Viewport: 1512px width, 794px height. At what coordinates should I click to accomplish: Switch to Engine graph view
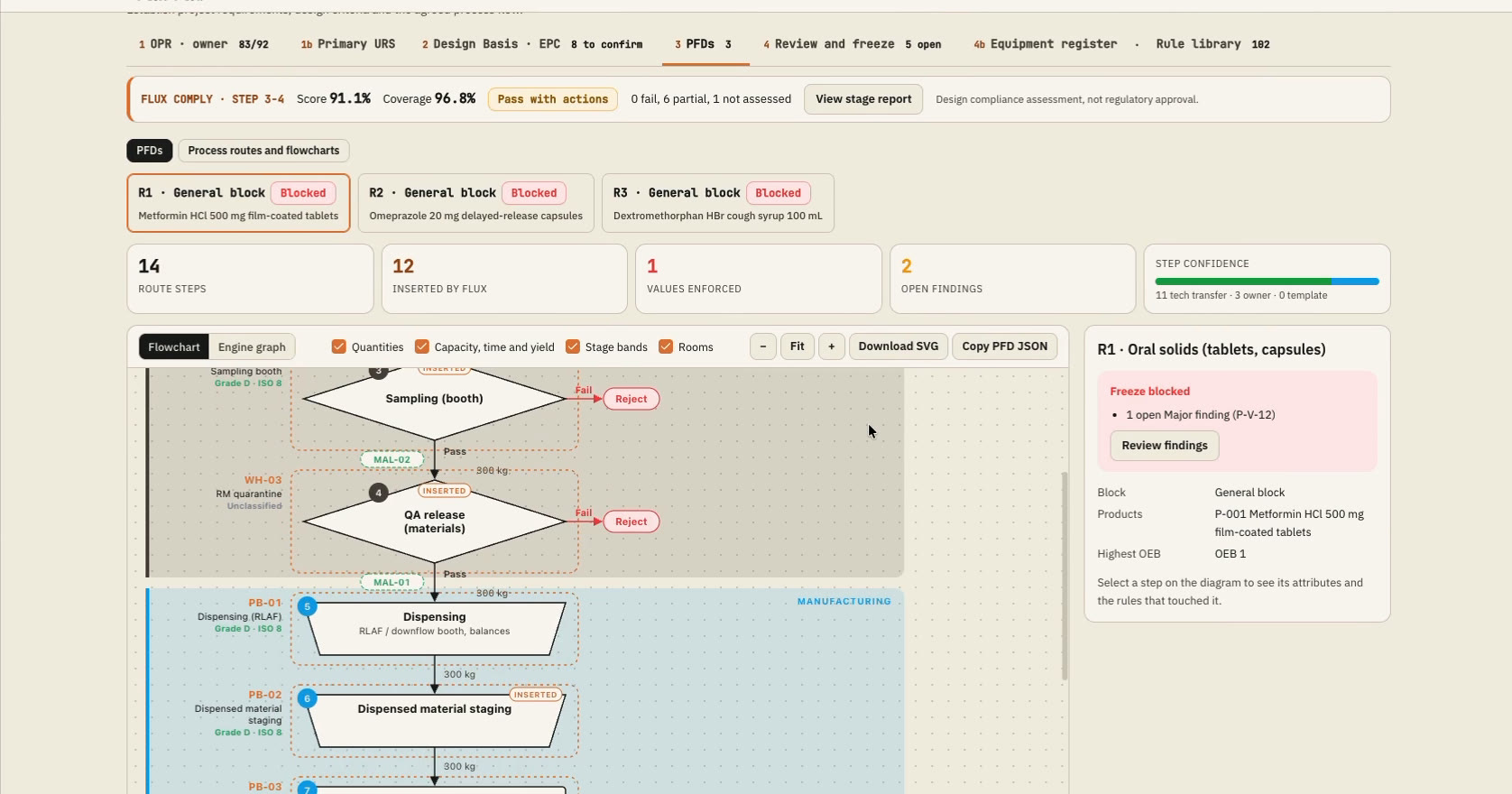coord(252,346)
